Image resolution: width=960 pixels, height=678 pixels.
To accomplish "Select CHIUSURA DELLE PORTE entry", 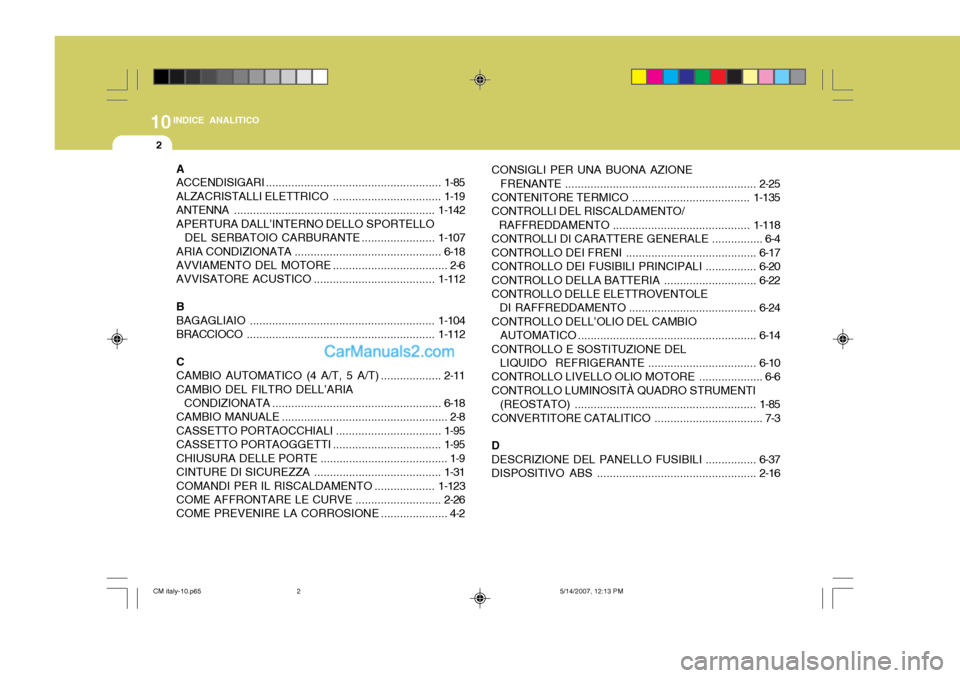I will pos(320,458).
